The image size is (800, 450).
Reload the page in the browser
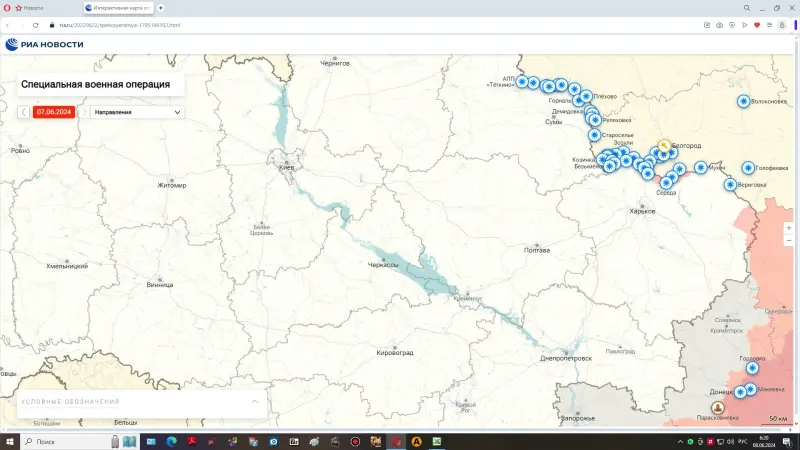pos(36,25)
